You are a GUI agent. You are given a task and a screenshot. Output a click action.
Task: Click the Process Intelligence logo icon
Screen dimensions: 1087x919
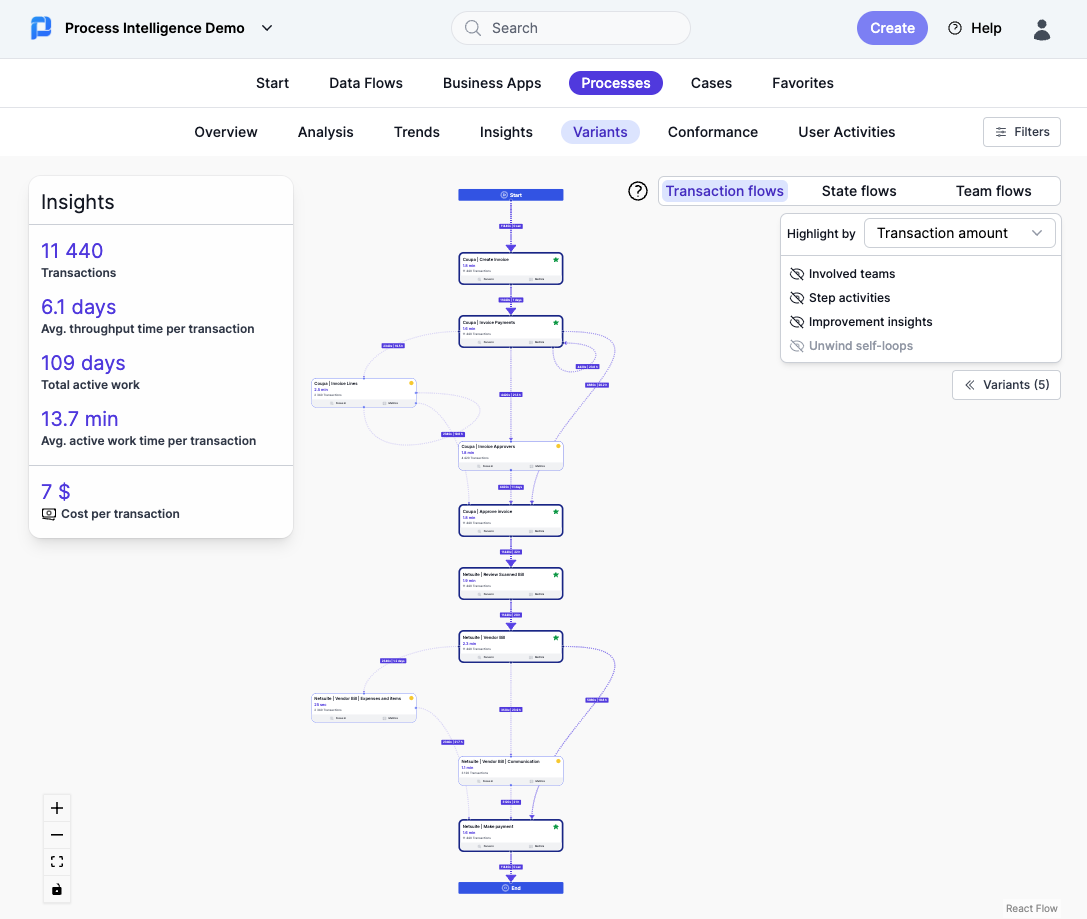point(41,28)
